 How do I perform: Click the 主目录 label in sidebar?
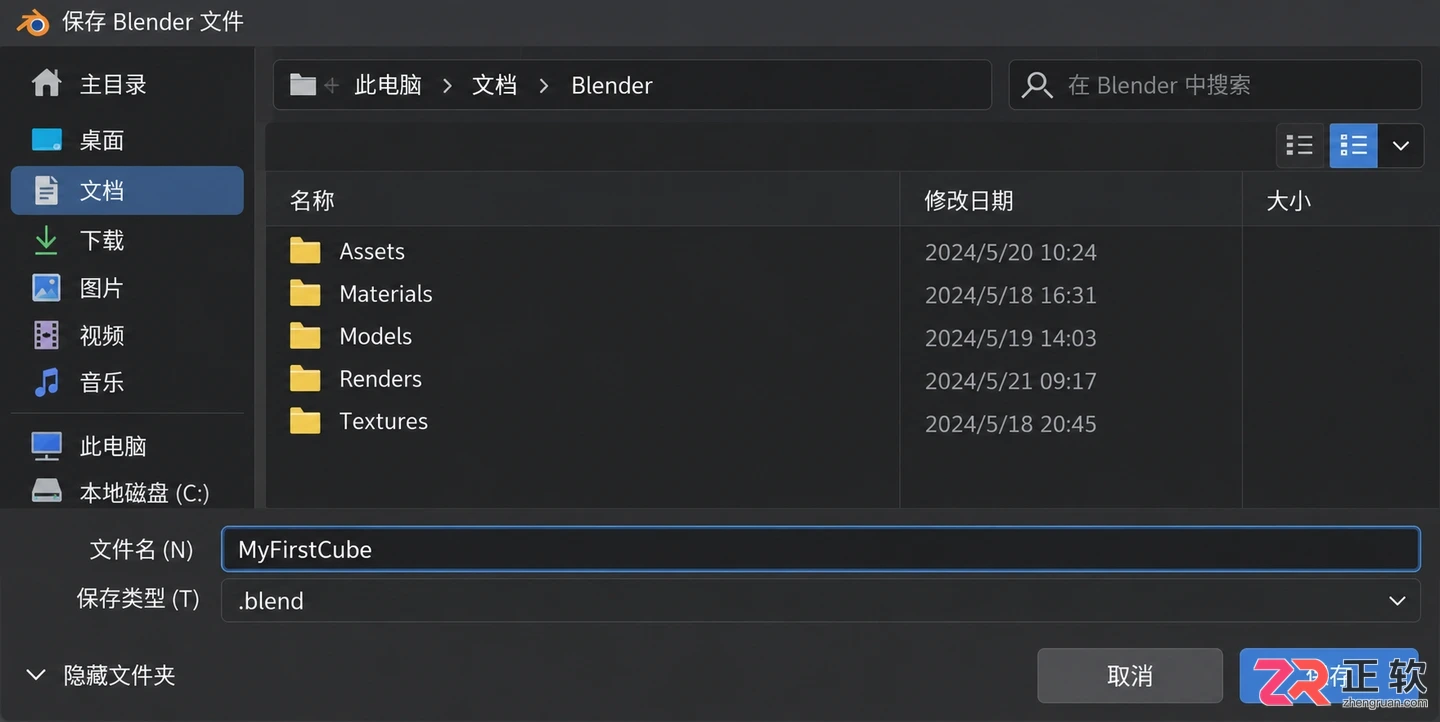[x=113, y=84]
